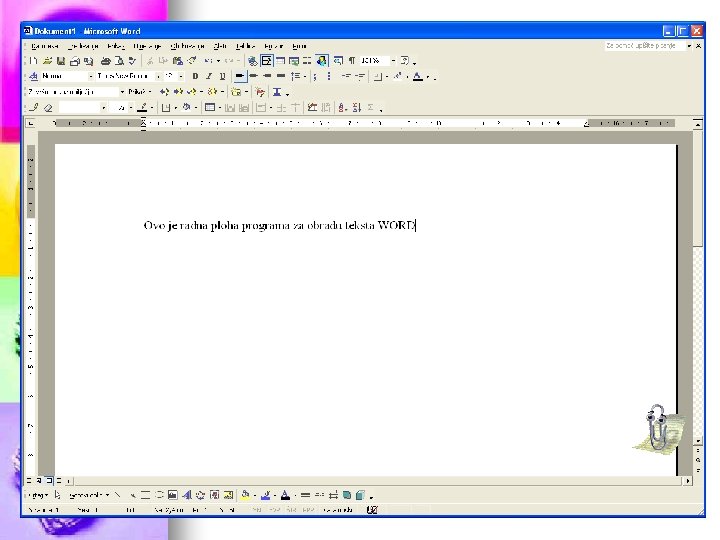This screenshot has height=540, width=720.
Task: Open the Line Color brush on Drawing toolbar
Action: pos(265,495)
